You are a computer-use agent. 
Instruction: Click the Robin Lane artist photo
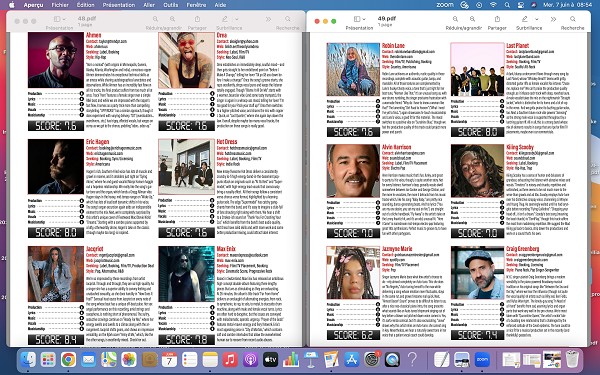point(353,69)
